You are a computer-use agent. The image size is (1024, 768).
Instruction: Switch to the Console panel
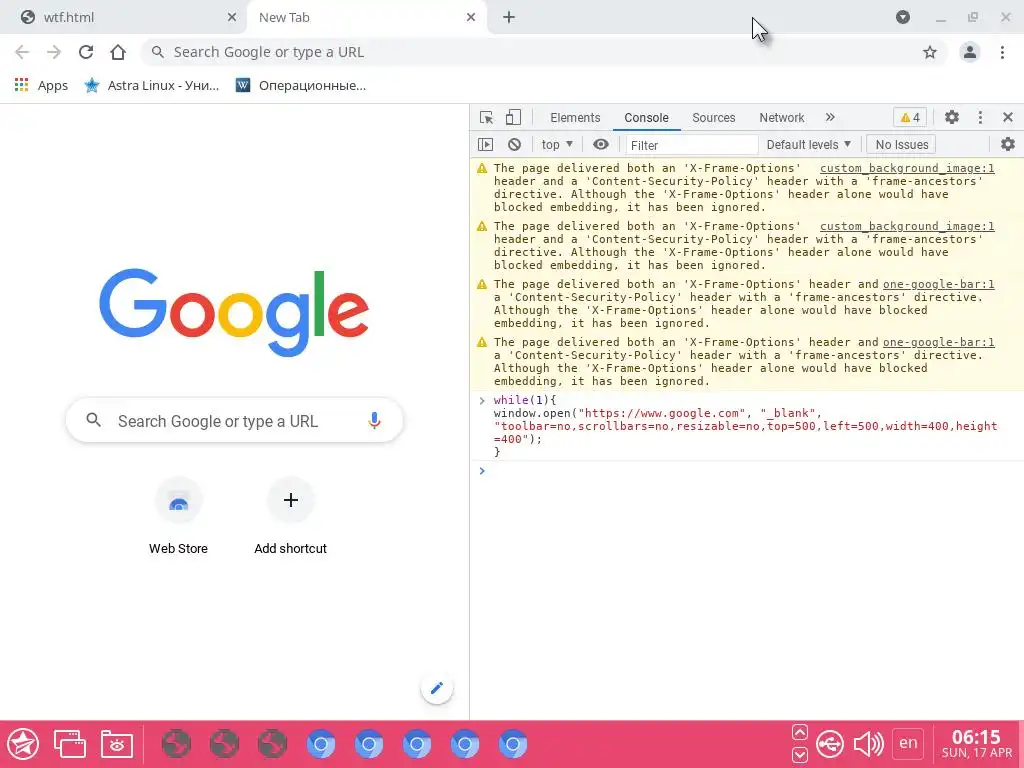click(646, 118)
